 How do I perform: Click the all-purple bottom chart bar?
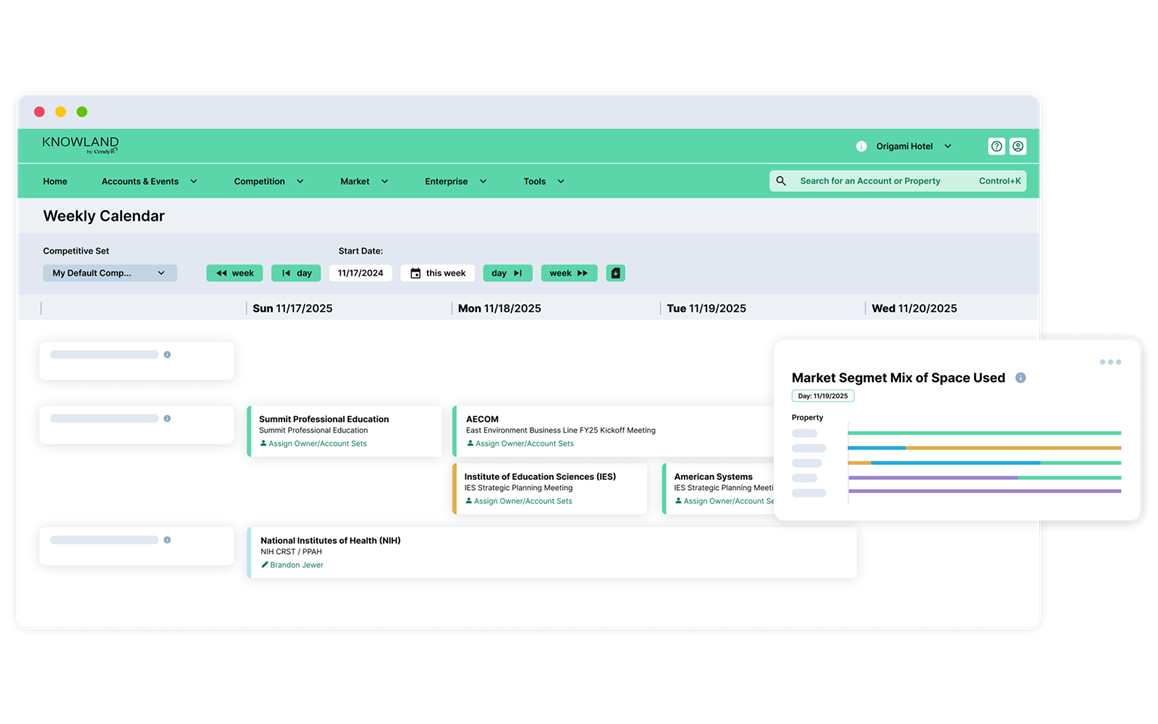(984, 491)
